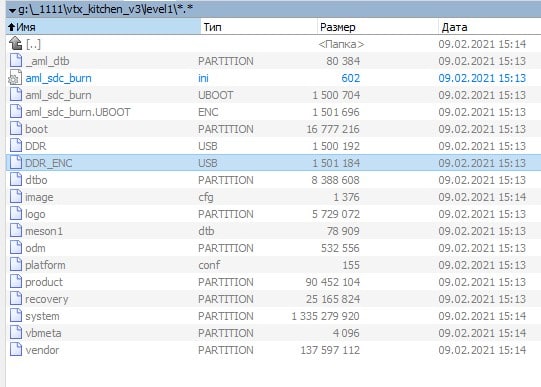This screenshot has width=541, height=387.
Task: Select the dtbo file name
Action: click(36, 180)
